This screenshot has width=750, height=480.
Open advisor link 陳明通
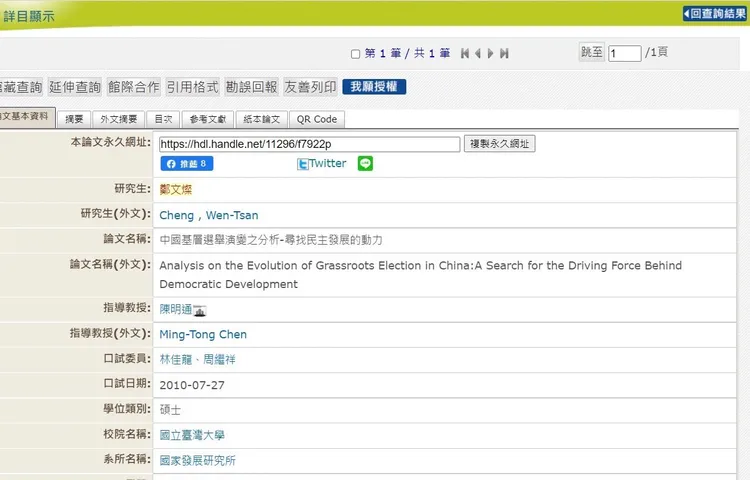click(176, 309)
